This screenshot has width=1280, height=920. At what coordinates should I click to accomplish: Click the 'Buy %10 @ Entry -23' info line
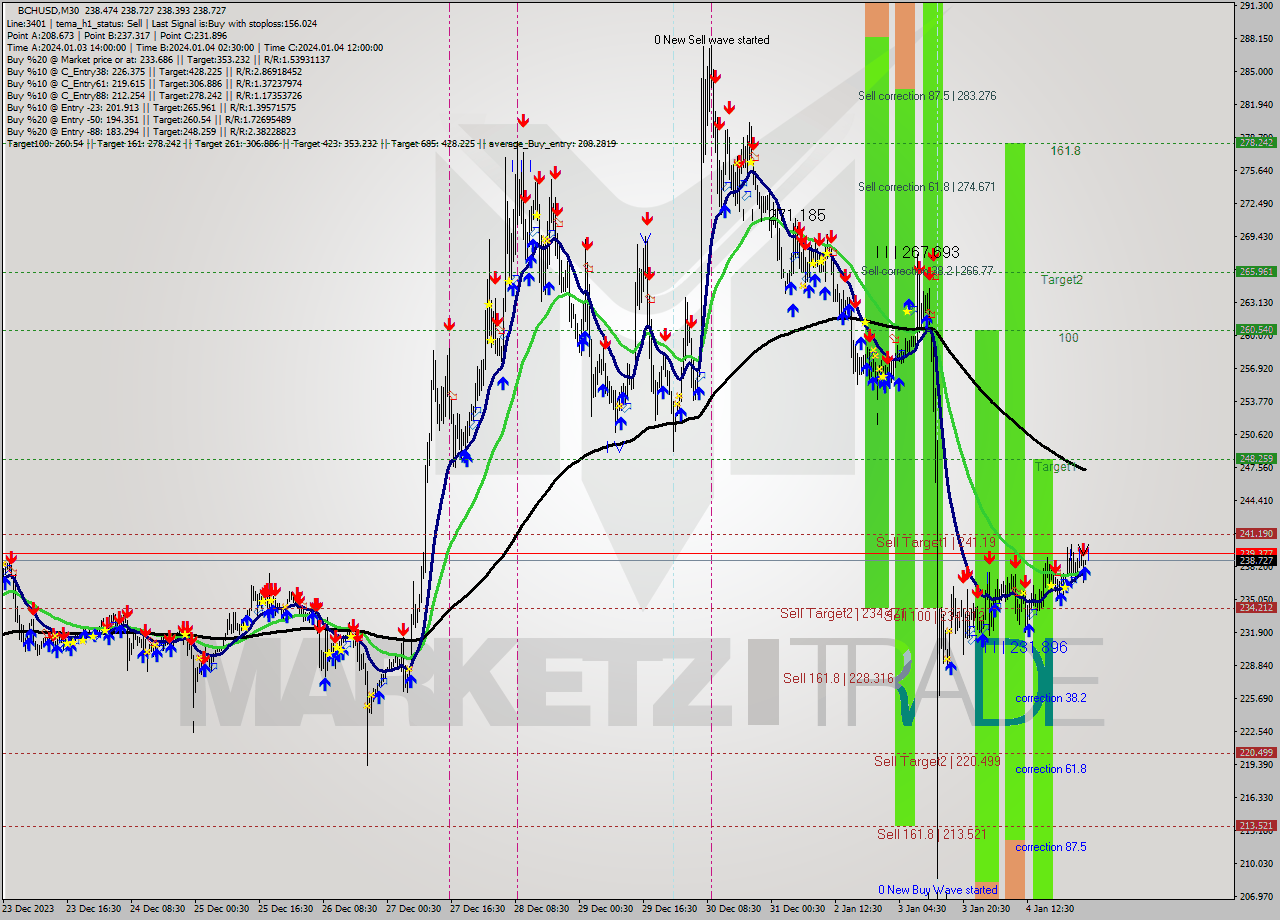152,107
